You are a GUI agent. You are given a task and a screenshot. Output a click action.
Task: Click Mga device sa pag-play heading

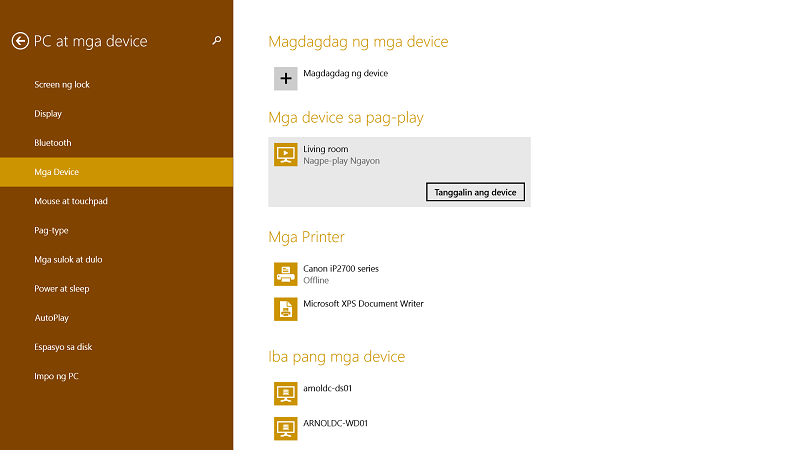(346, 117)
